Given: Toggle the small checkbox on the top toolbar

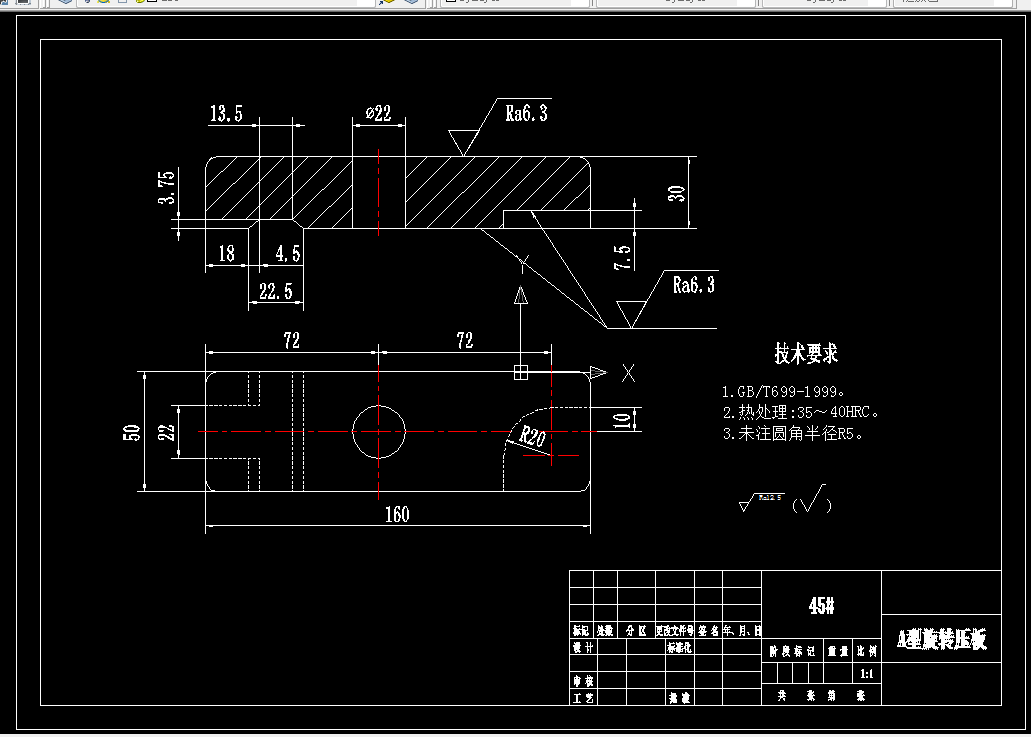Looking at the screenshot, I should pyautogui.click(x=122, y=3).
